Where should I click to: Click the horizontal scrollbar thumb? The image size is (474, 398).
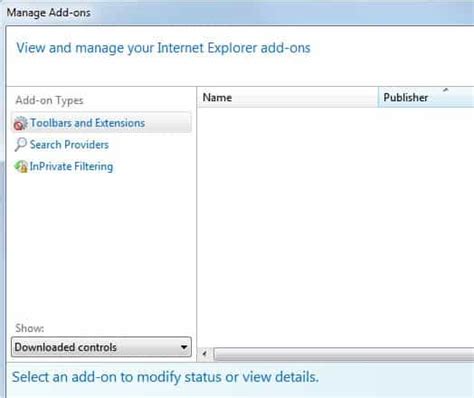[x=344, y=354]
